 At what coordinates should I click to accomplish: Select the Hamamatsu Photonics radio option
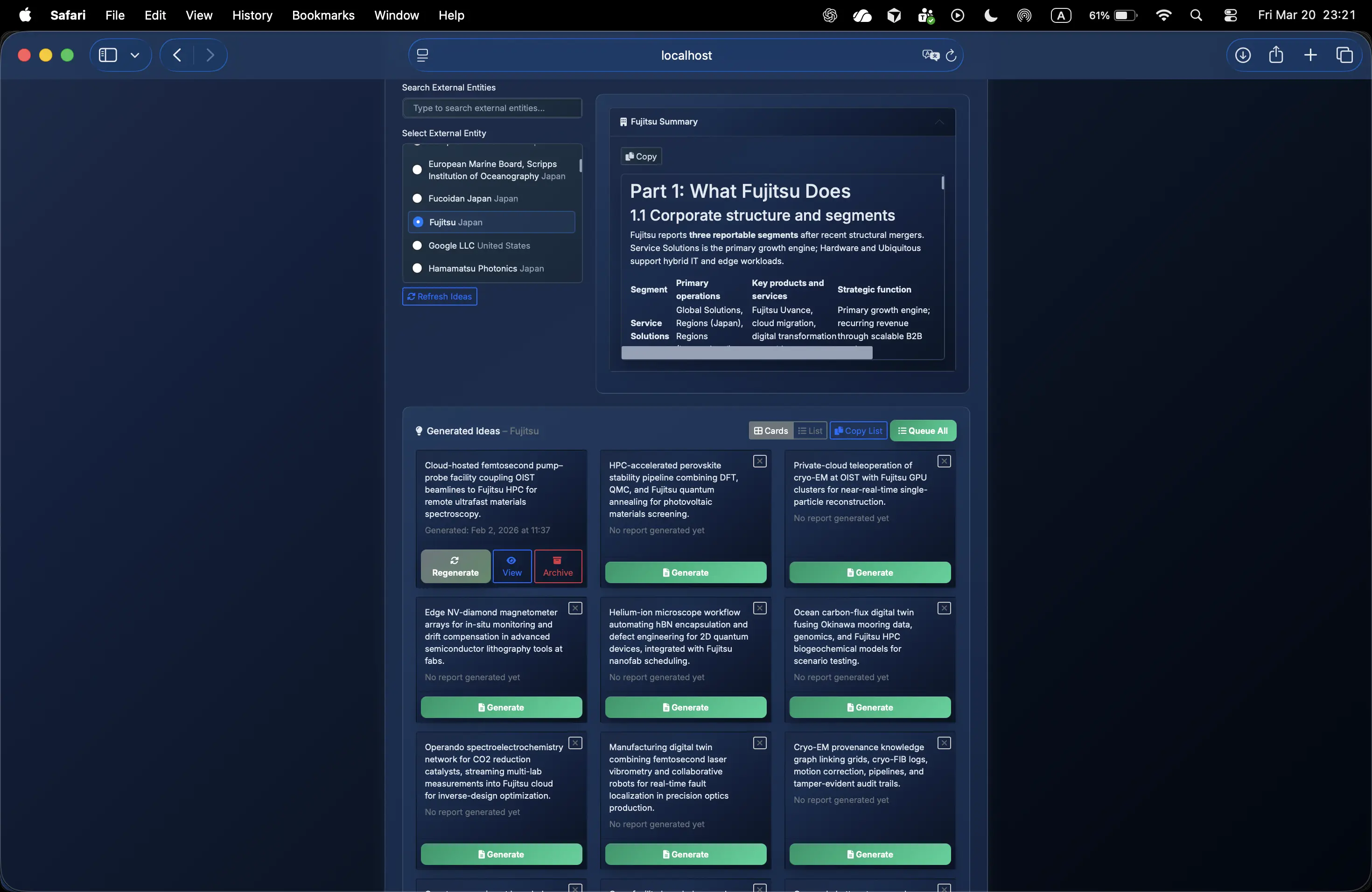click(x=417, y=269)
